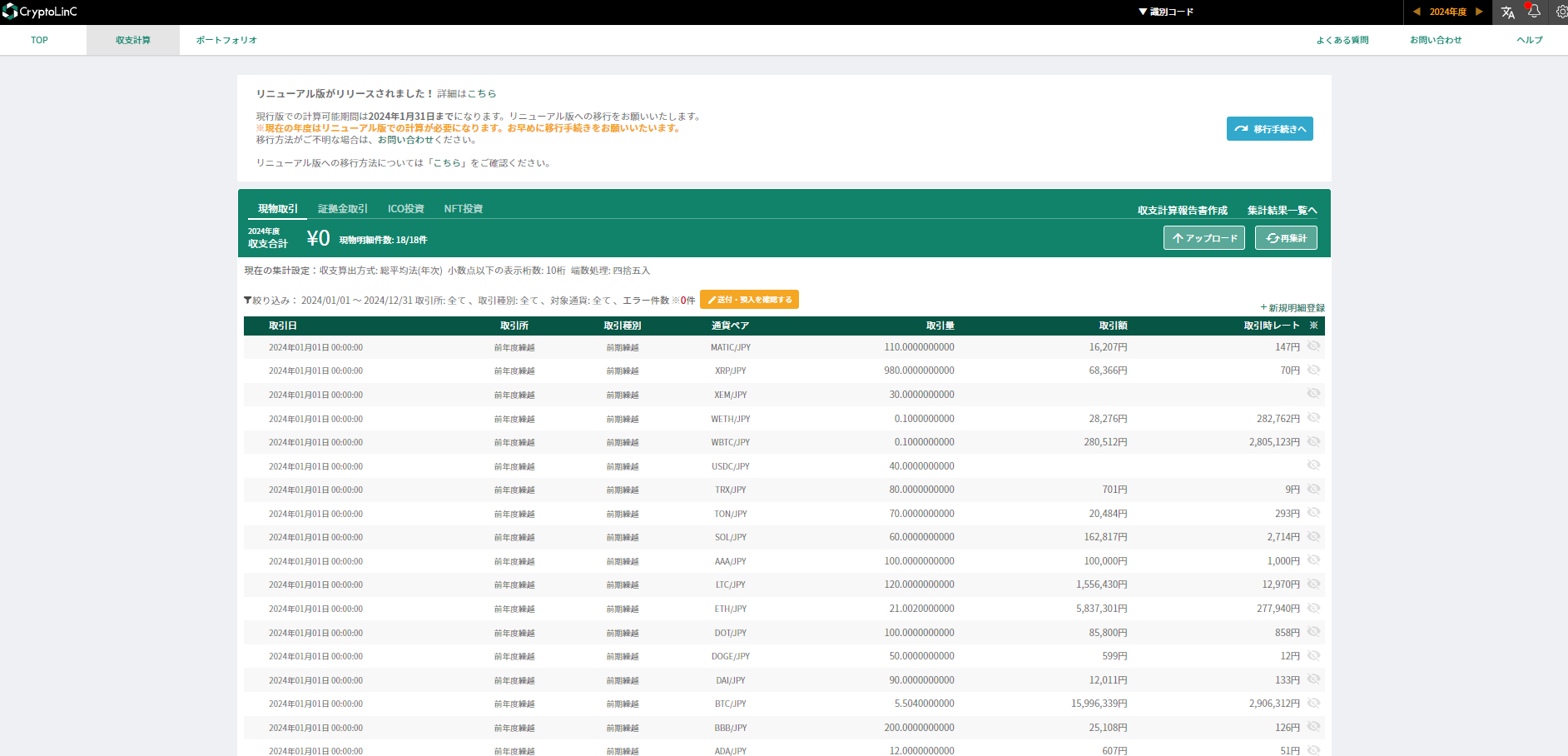Switch to ICO投資 tab
Image resolution: width=1568 pixels, height=756 pixels.
coord(405,209)
